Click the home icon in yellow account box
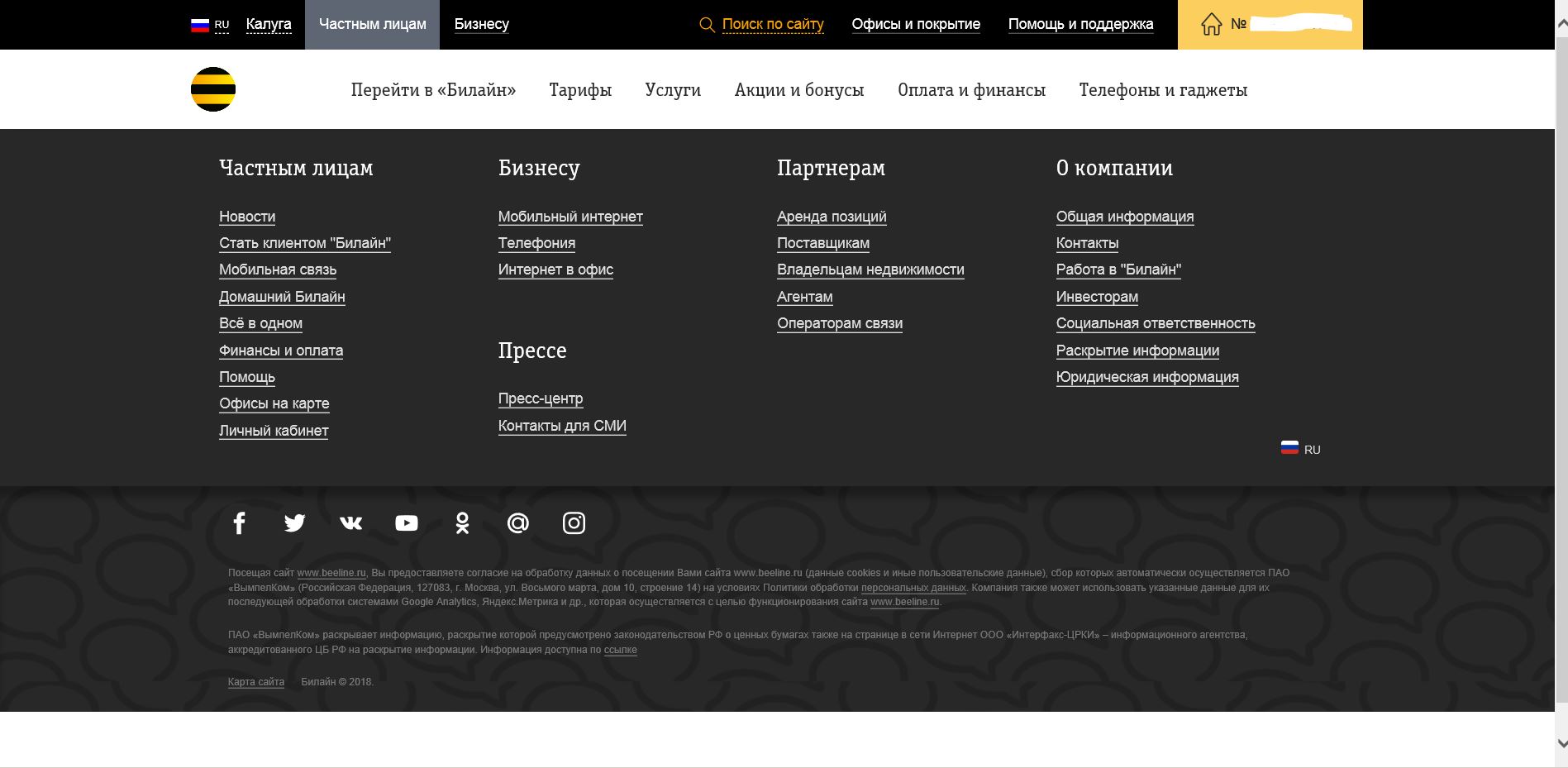 coord(1211,25)
